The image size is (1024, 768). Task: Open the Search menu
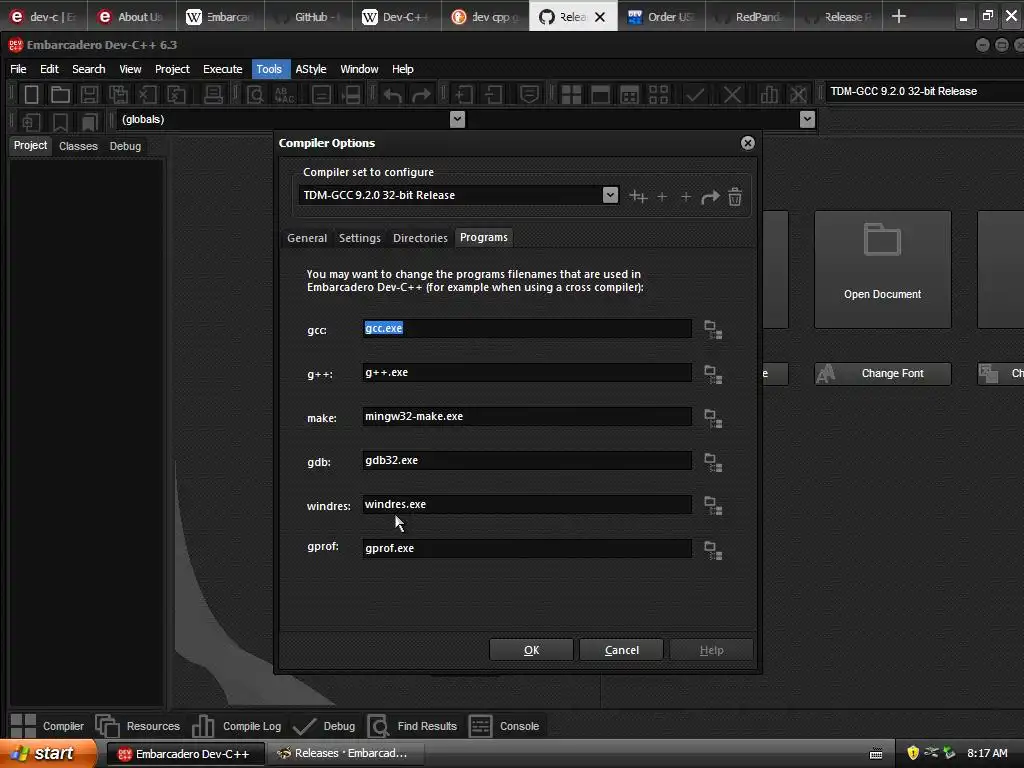coord(88,69)
